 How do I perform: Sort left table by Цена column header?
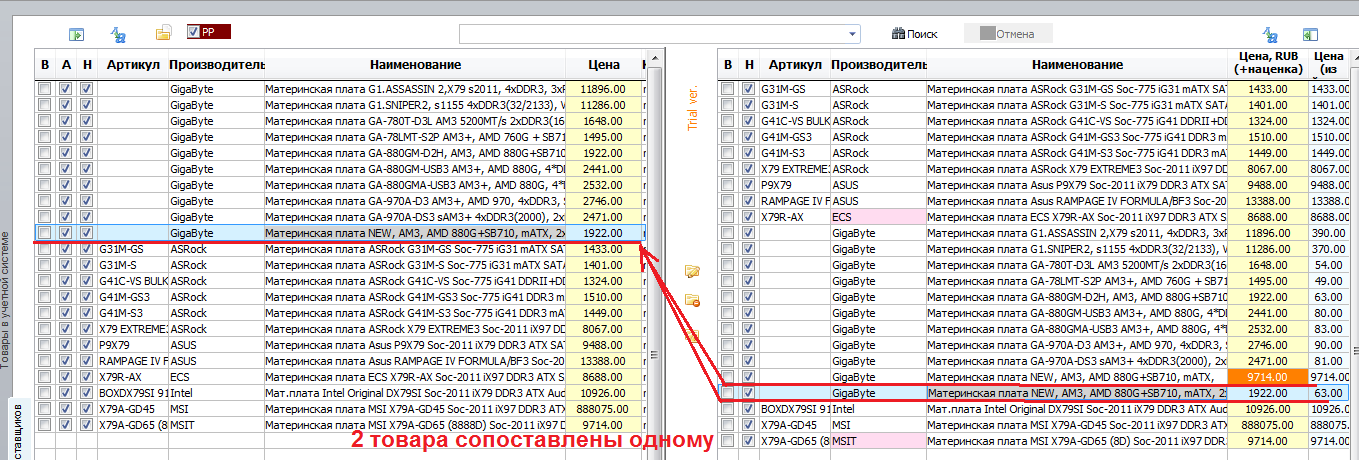pos(603,65)
